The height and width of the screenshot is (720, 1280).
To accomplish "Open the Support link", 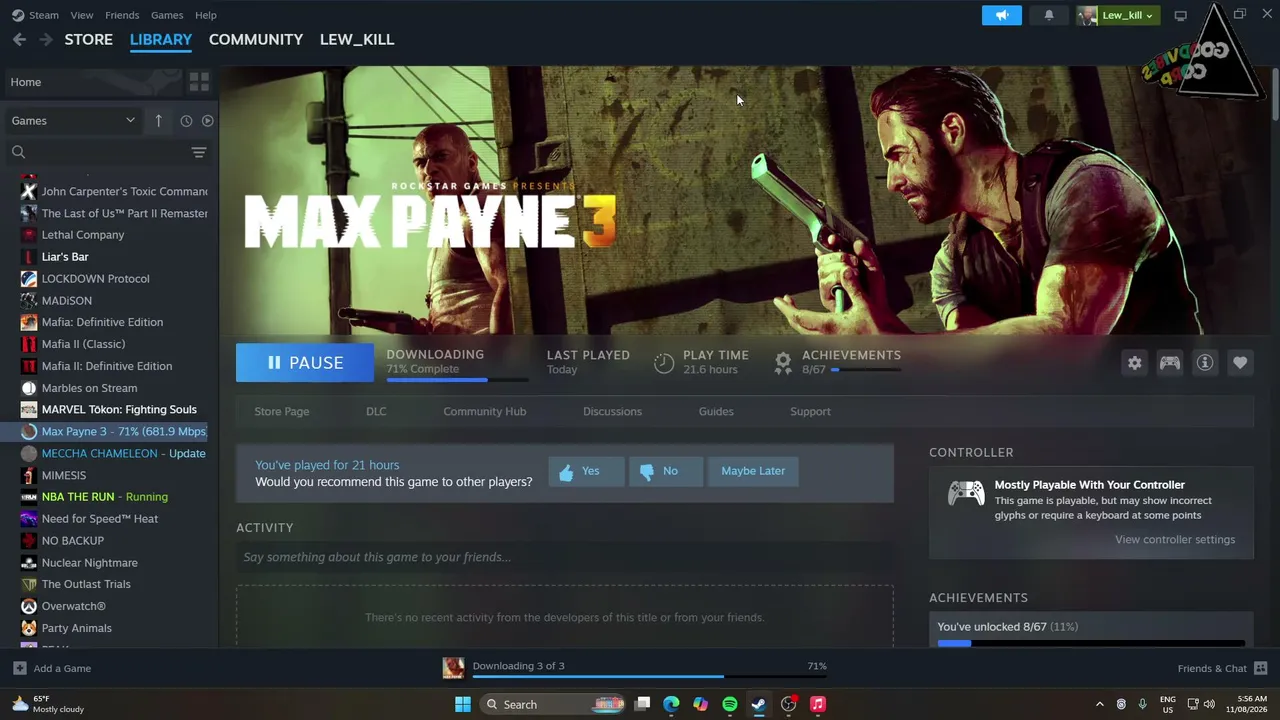I will [x=810, y=411].
